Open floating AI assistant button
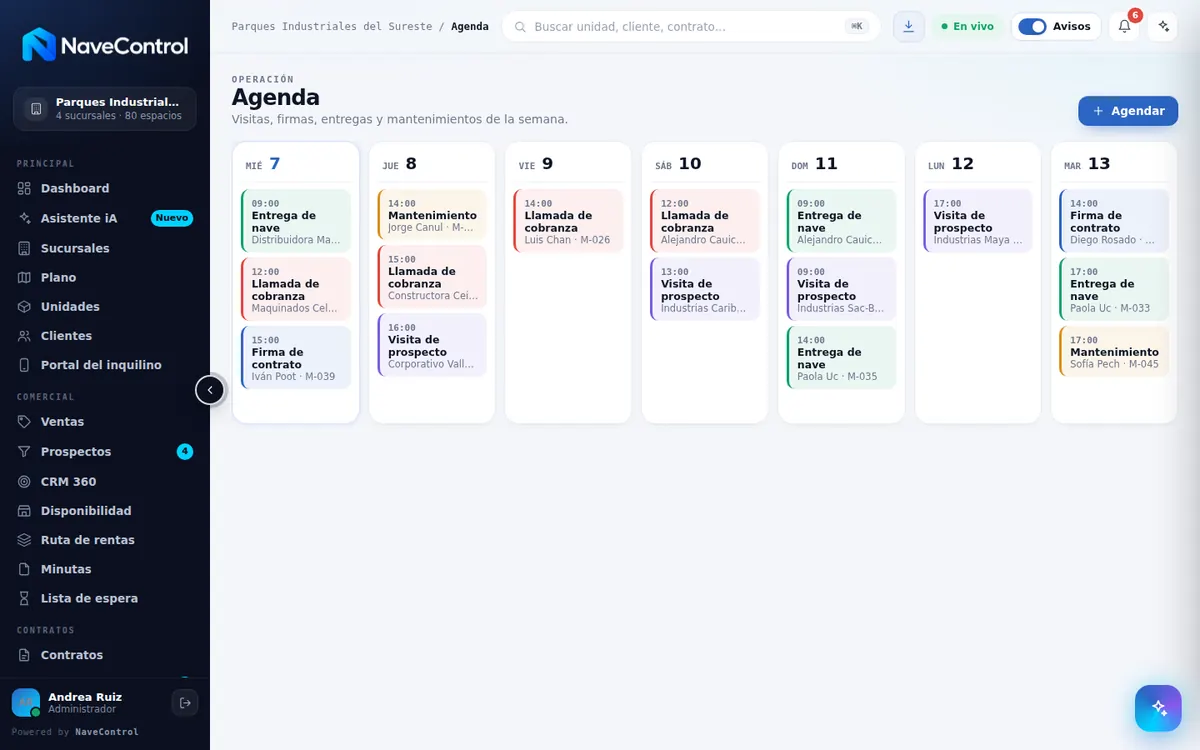Image resolution: width=1200 pixels, height=750 pixels. (x=1158, y=708)
